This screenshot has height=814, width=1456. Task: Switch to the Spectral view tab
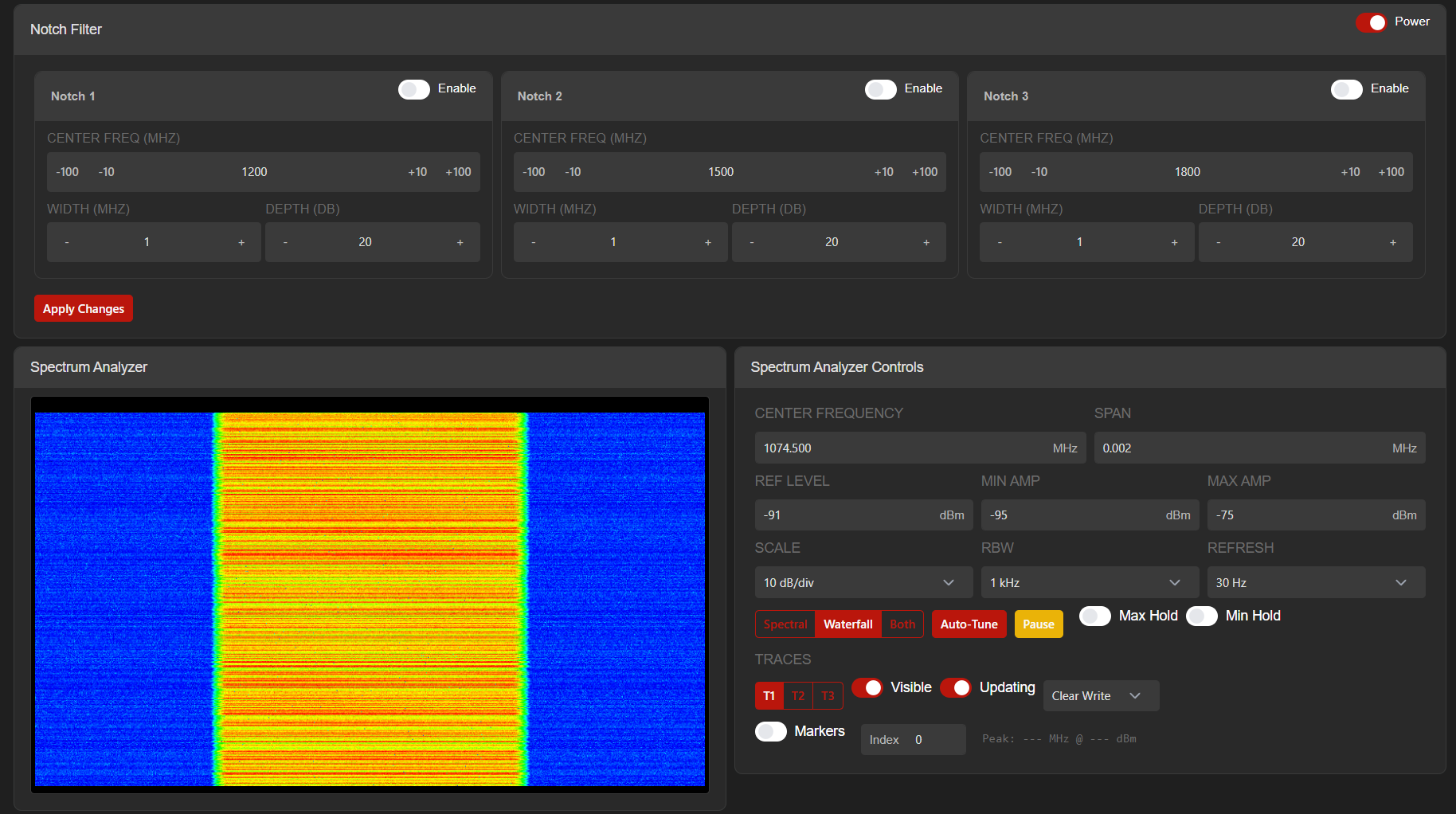tap(785, 624)
